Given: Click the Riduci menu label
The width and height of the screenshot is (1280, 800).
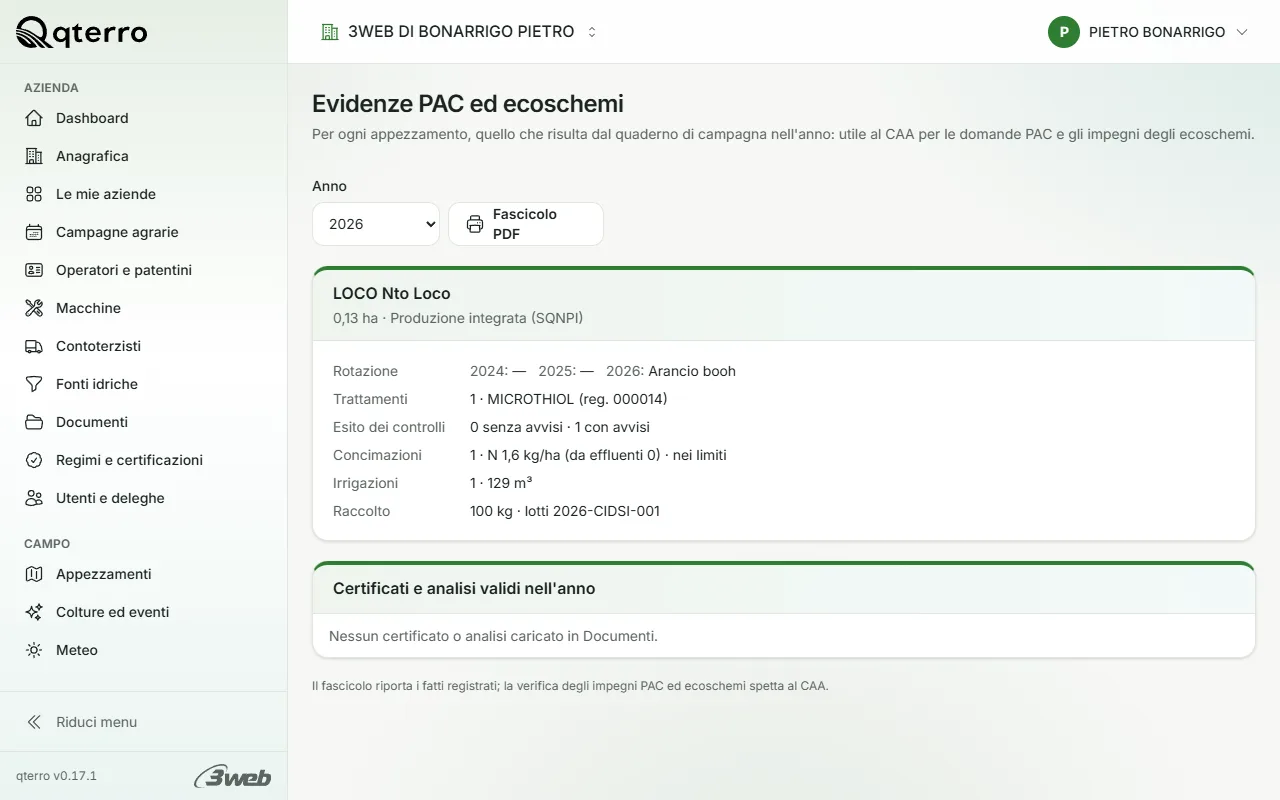Looking at the screenshot, I should (96, 722).
